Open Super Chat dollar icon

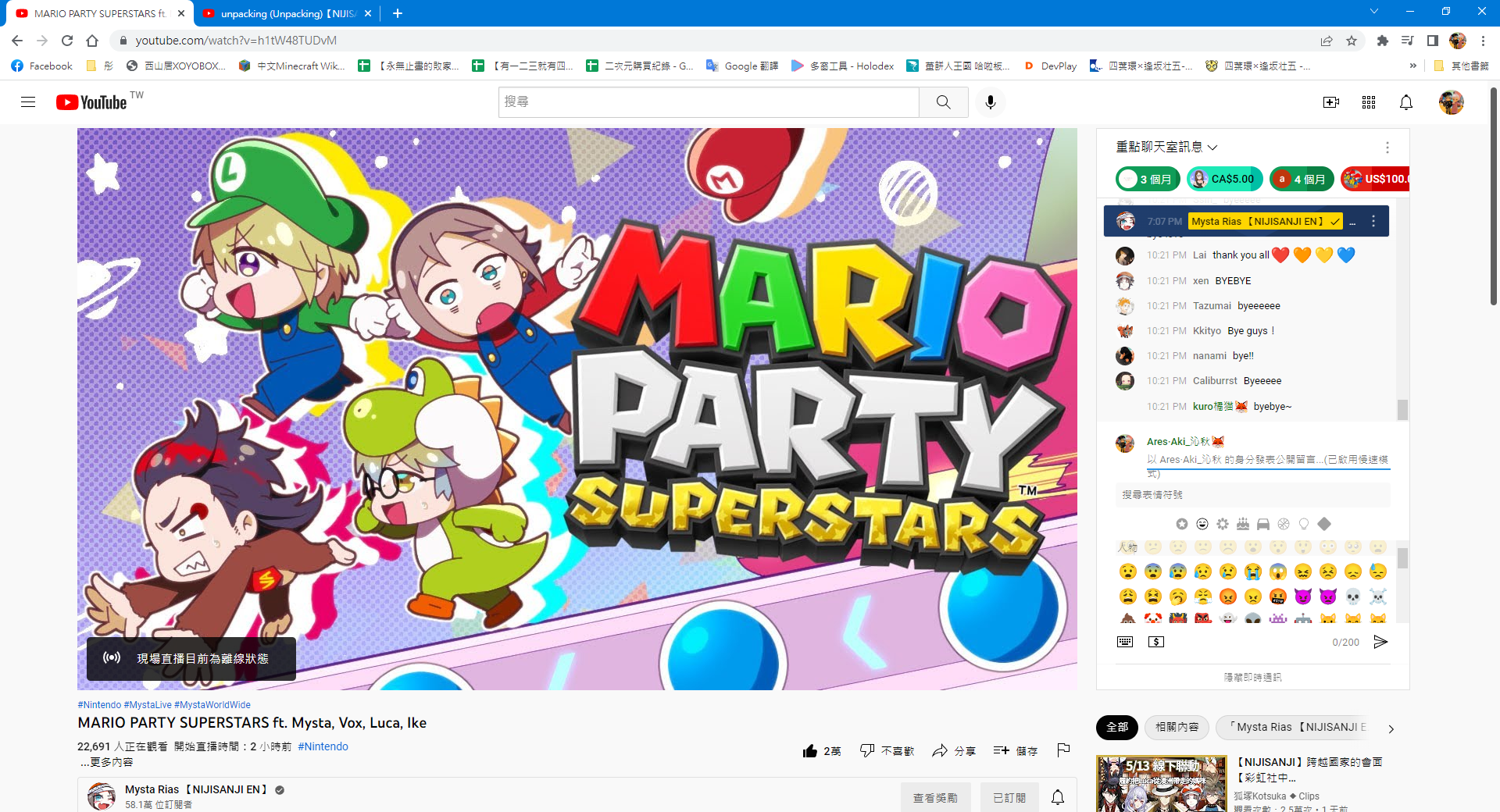click(x=1156, y=642)
